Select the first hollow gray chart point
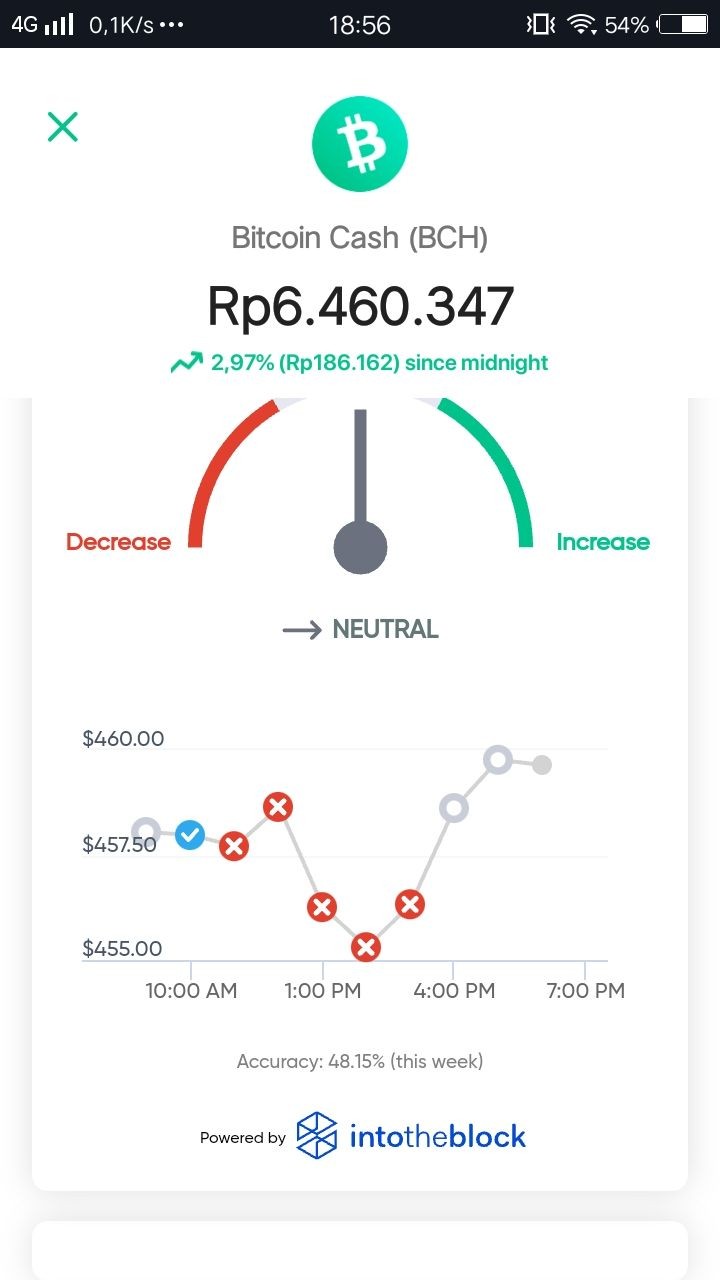720x1280 pixels. pyautogui.click(x=146, y=831)
